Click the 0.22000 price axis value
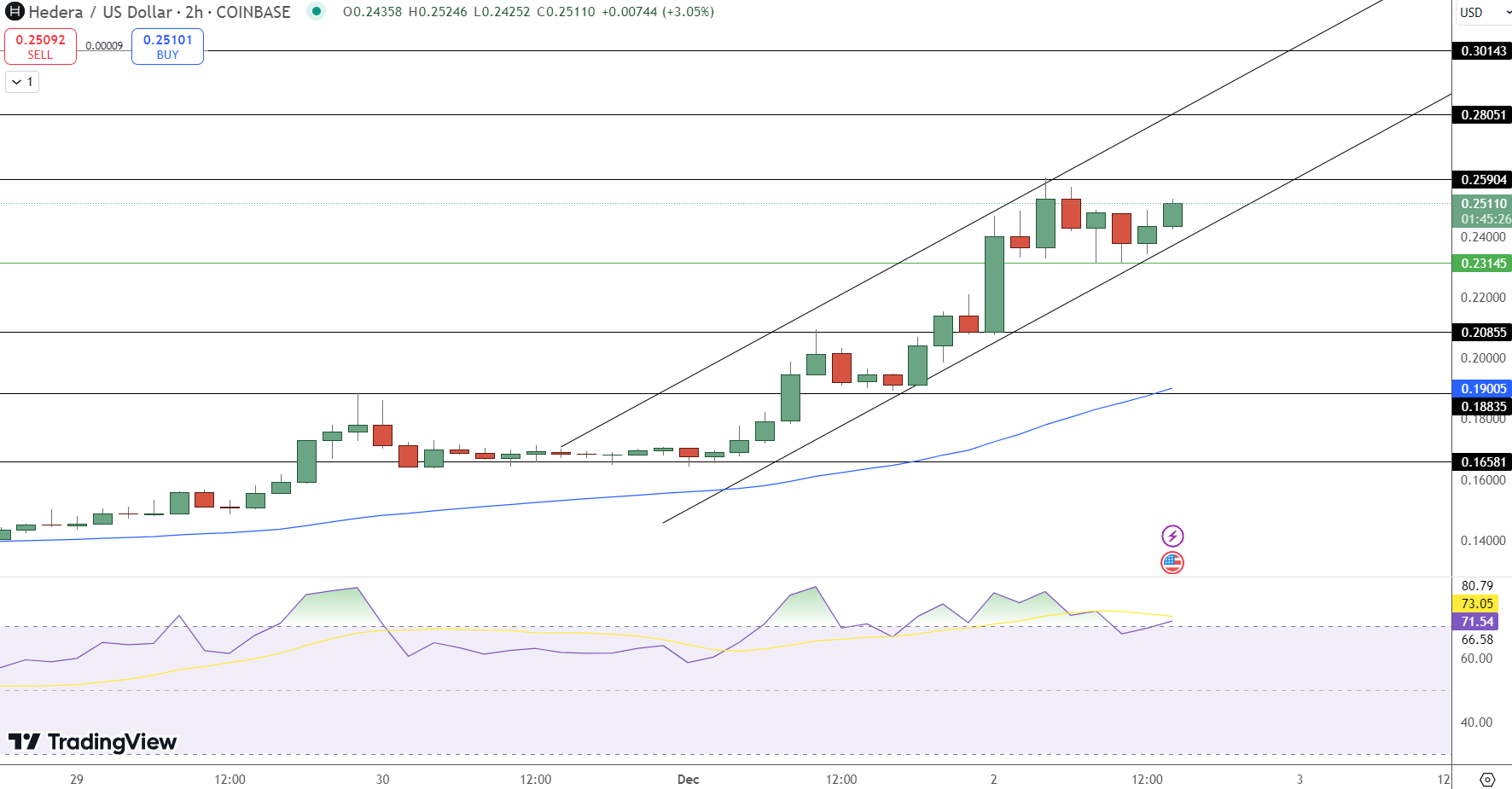This screenshot has width=1512, height=789. [1483, 298]
